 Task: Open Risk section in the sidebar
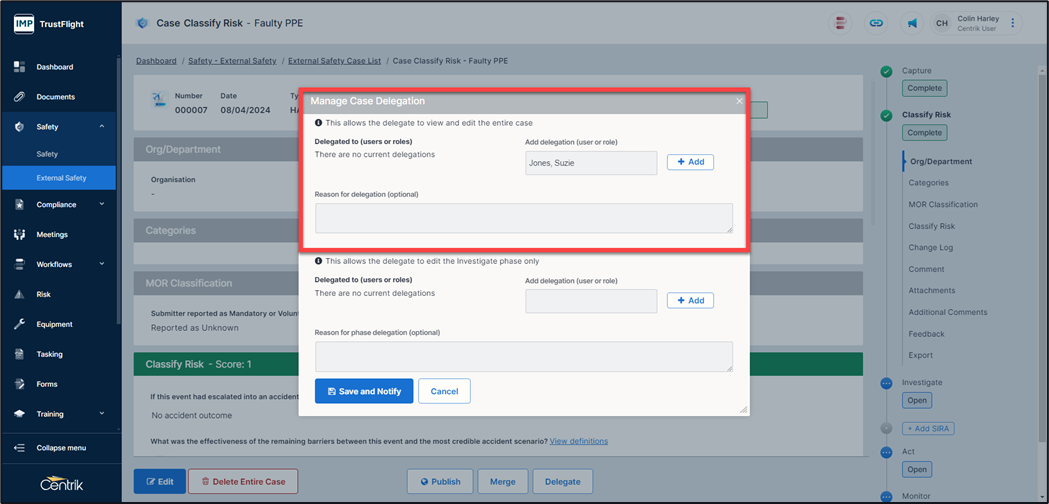(x=44, y=295)
